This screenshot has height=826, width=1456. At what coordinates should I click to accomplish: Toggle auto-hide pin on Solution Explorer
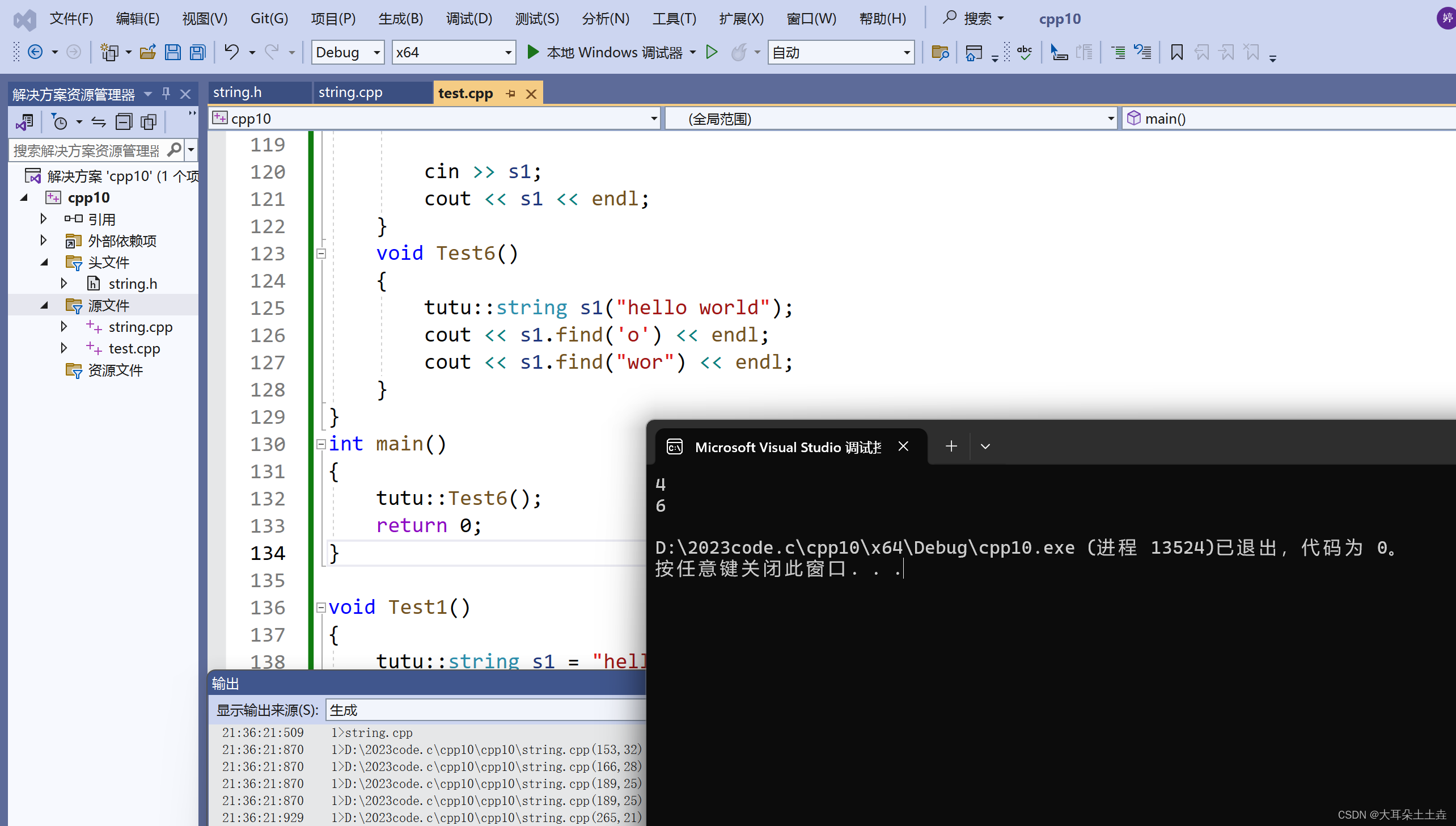tap(166, 94)
